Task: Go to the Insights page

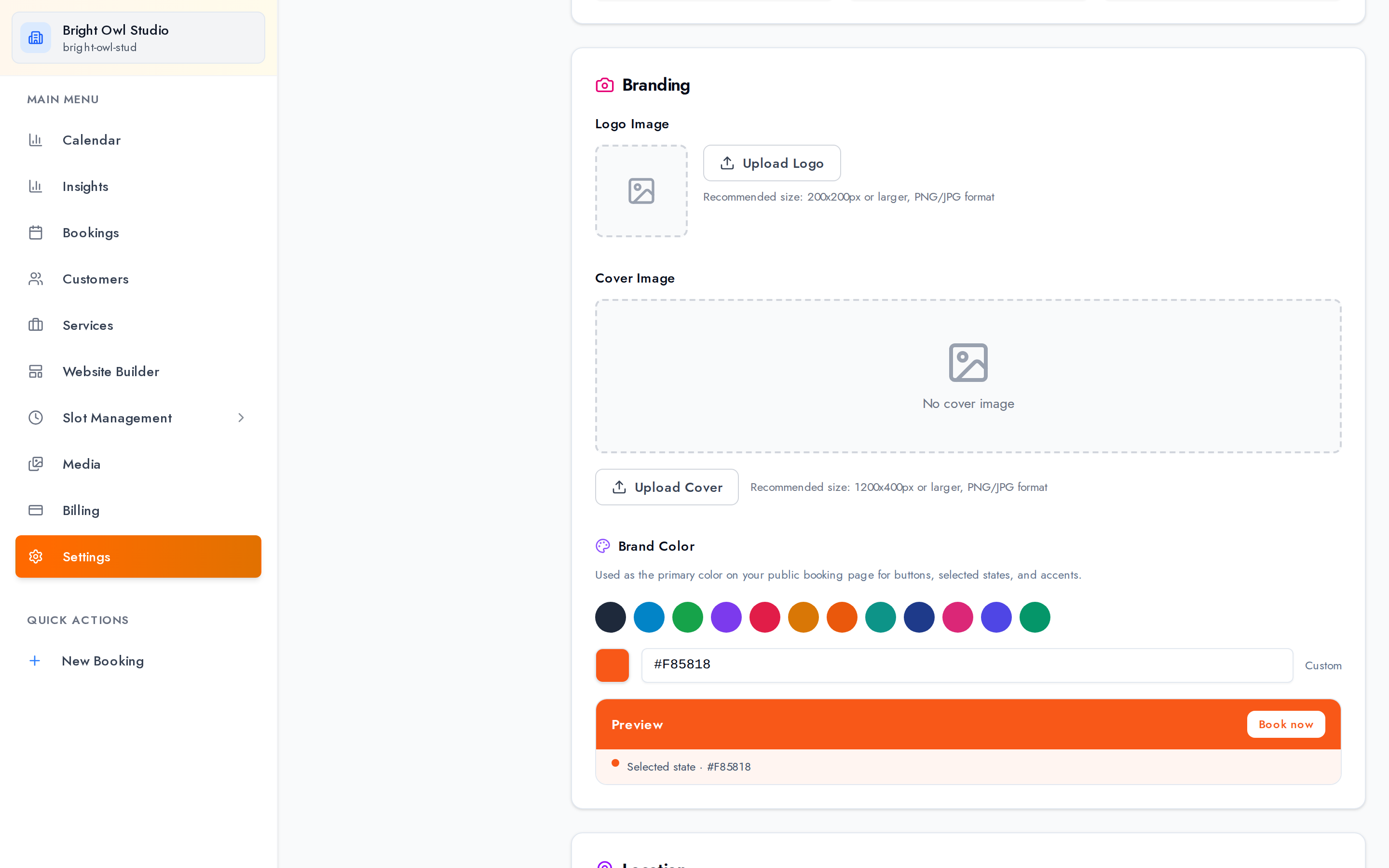Action: [x=138, y=186]
